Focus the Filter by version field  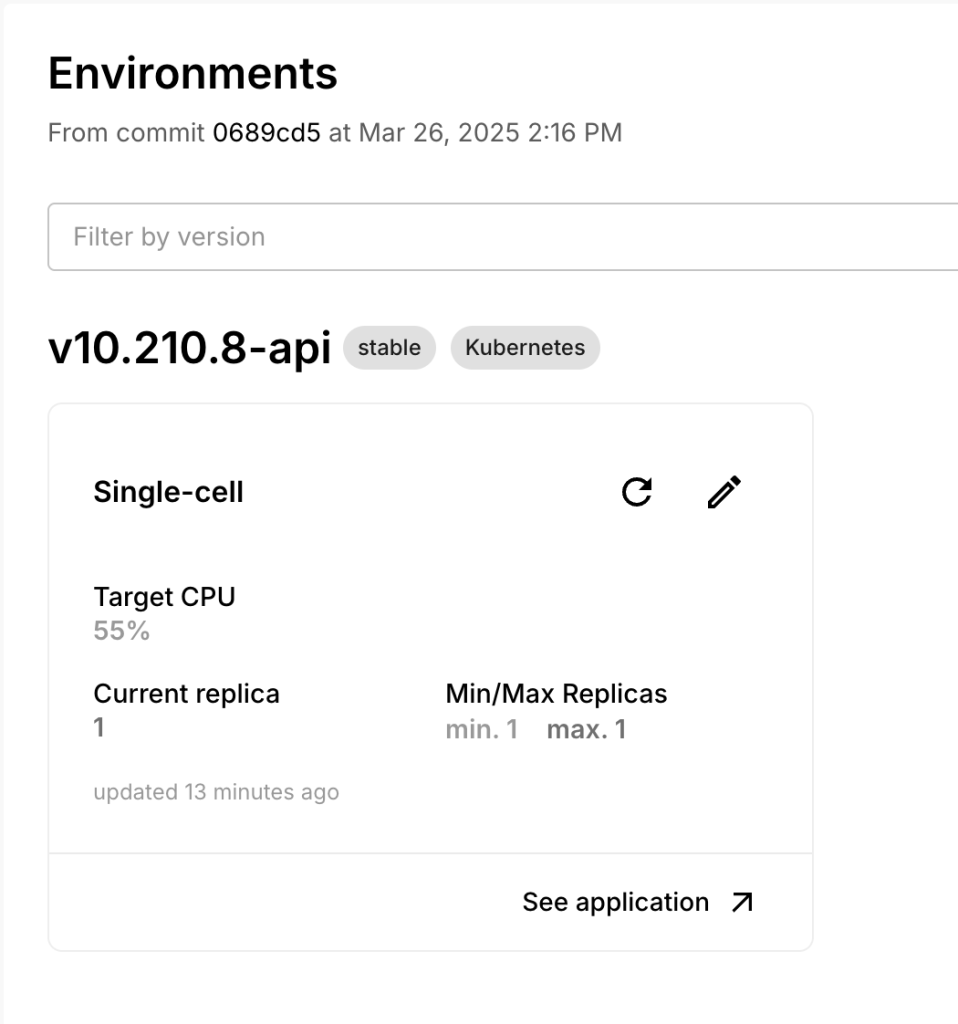[x=500, y=237]
